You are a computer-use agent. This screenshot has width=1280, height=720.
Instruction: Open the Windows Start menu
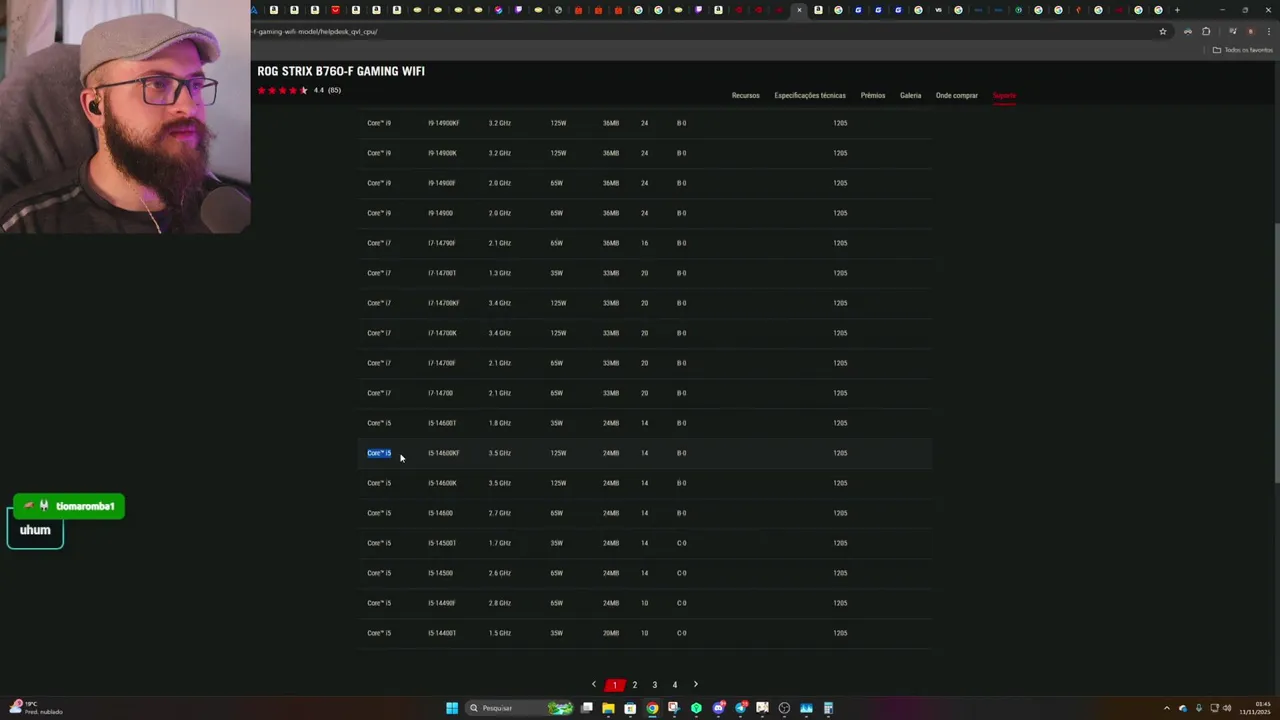[x=452, y=708]
